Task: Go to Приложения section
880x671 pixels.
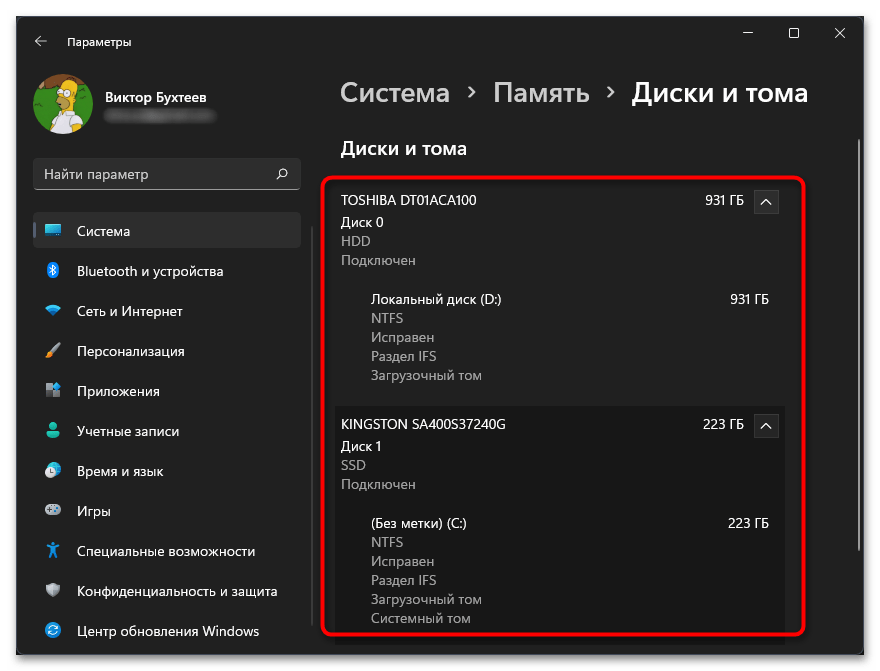Action: (x=118, y=391)
